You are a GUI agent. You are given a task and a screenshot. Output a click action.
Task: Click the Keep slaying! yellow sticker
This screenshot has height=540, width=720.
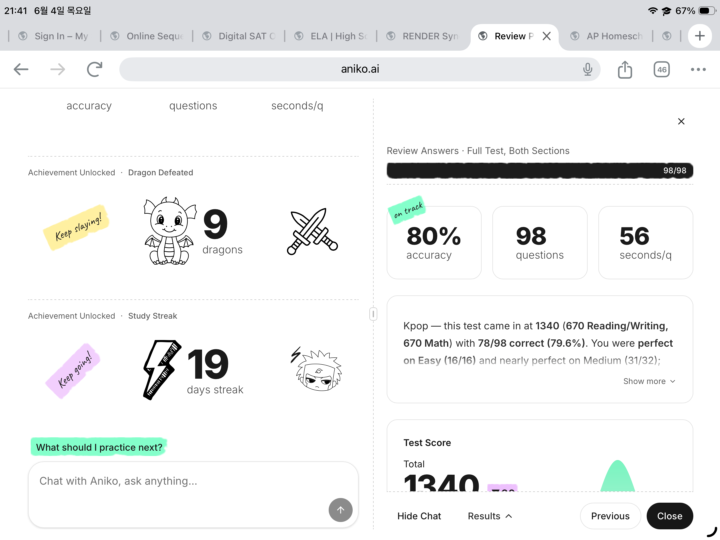pos(77,228)
